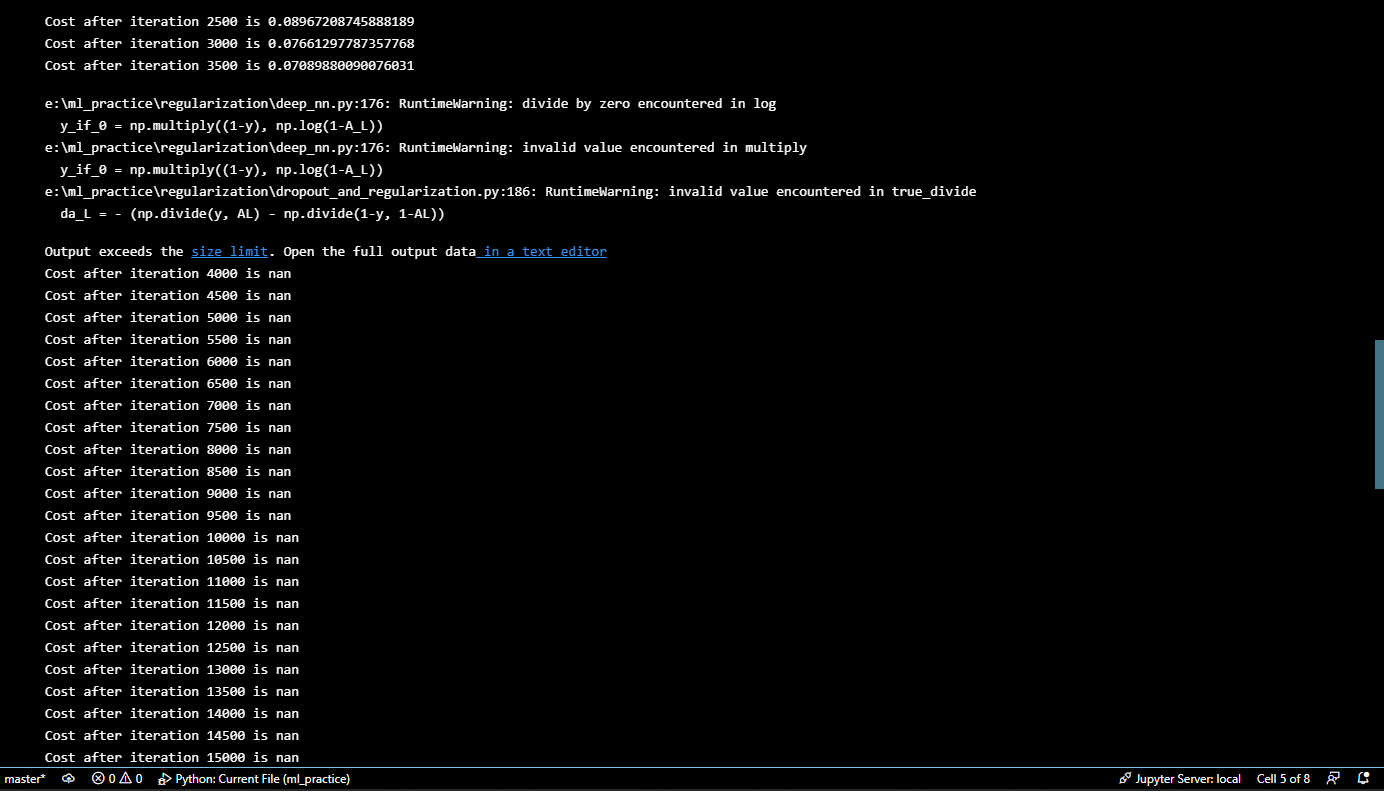Image resolution: width=1384 pixels, height=800 pixels.
Task: Click the iteration 3000 cost line
Action: pos(230,44)
